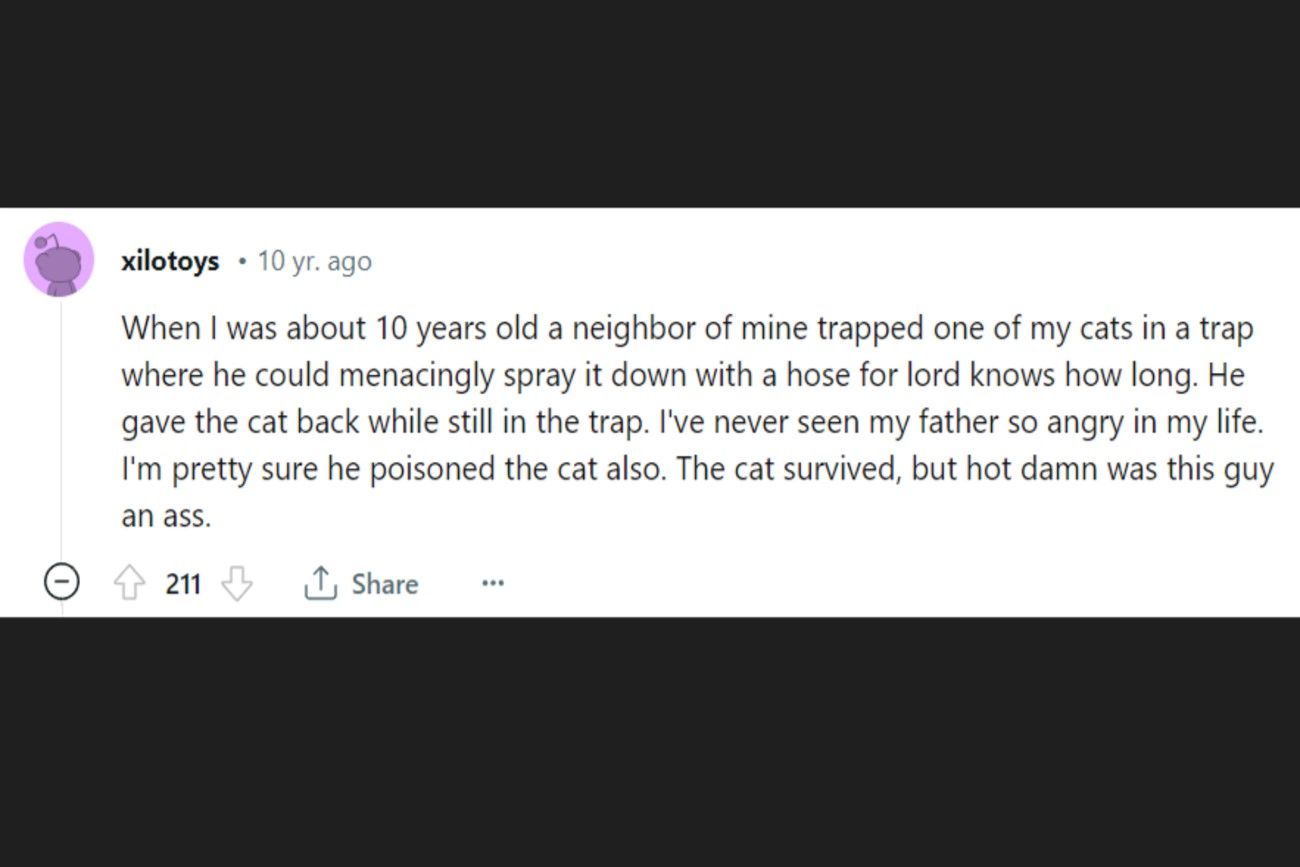Click the comment's first line 'When I was about'
The width and height of the screenshot is (1300, 867).
tap(245, 328)
